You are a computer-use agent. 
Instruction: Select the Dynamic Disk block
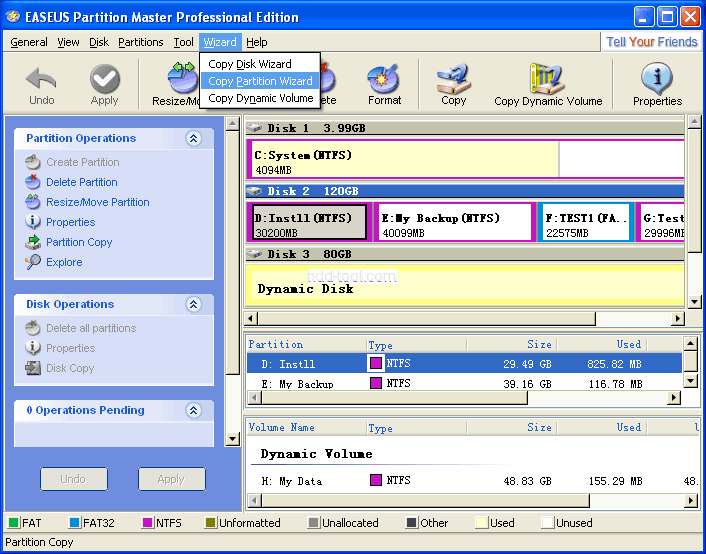(x=465, y=285)
